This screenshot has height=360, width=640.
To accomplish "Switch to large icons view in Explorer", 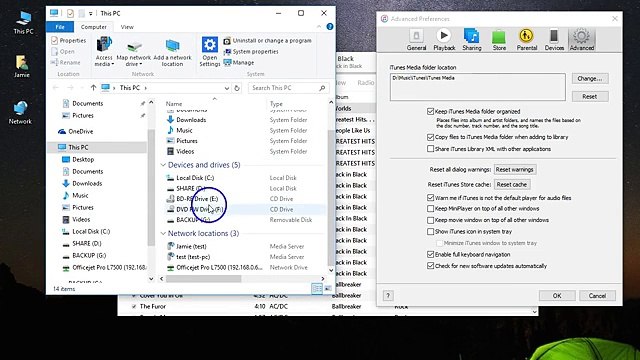I will tap(327, 289).
